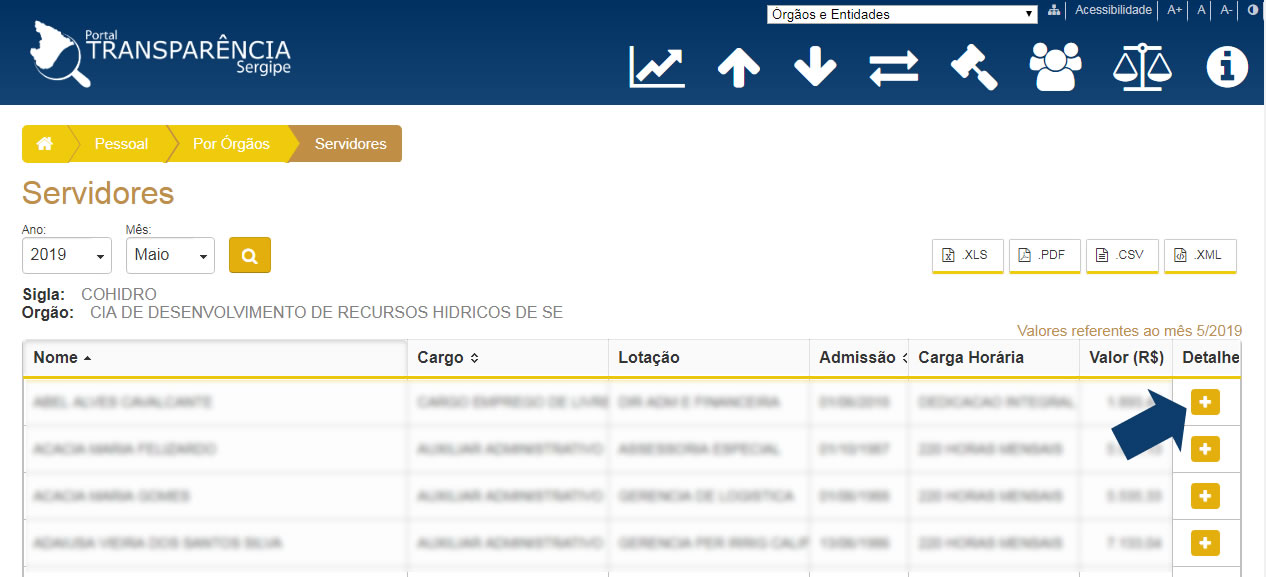Expand details of first table row
This screenshot has width=1266, height=577.
tap(1204, 402)
